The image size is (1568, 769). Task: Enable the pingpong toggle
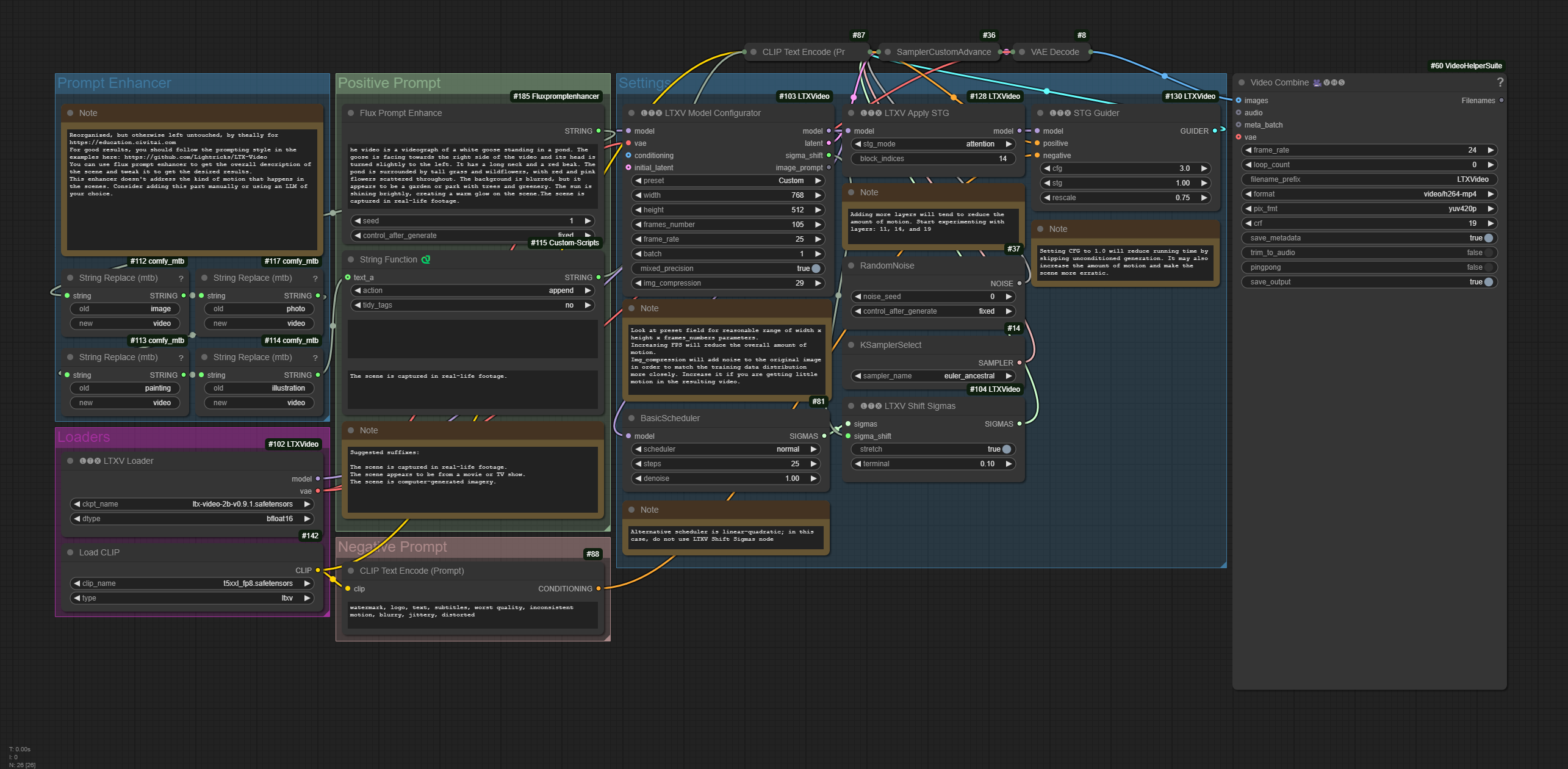(1488, 267)
